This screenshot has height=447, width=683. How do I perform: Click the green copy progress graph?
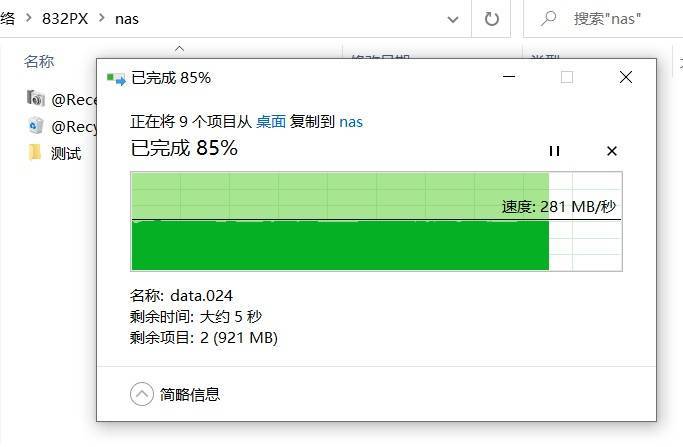tap(376, 221)
